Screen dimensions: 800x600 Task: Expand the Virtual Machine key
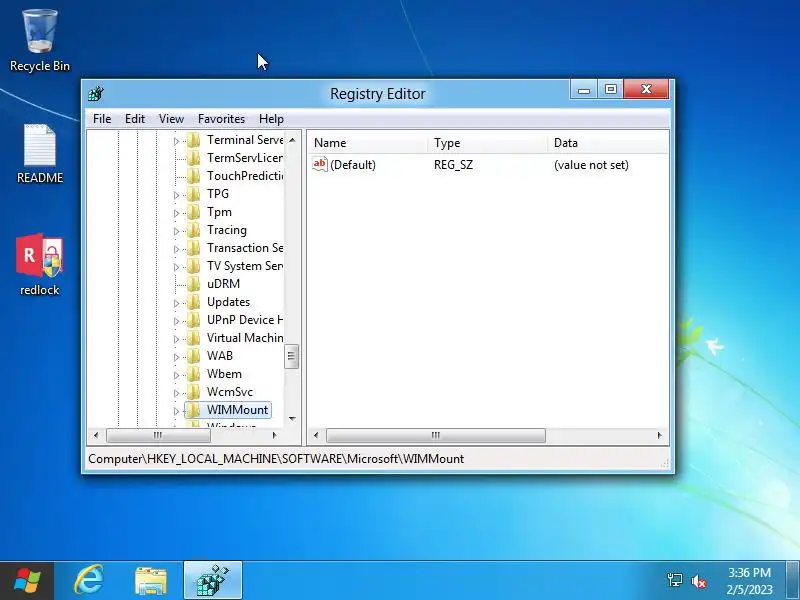point(177,339)
